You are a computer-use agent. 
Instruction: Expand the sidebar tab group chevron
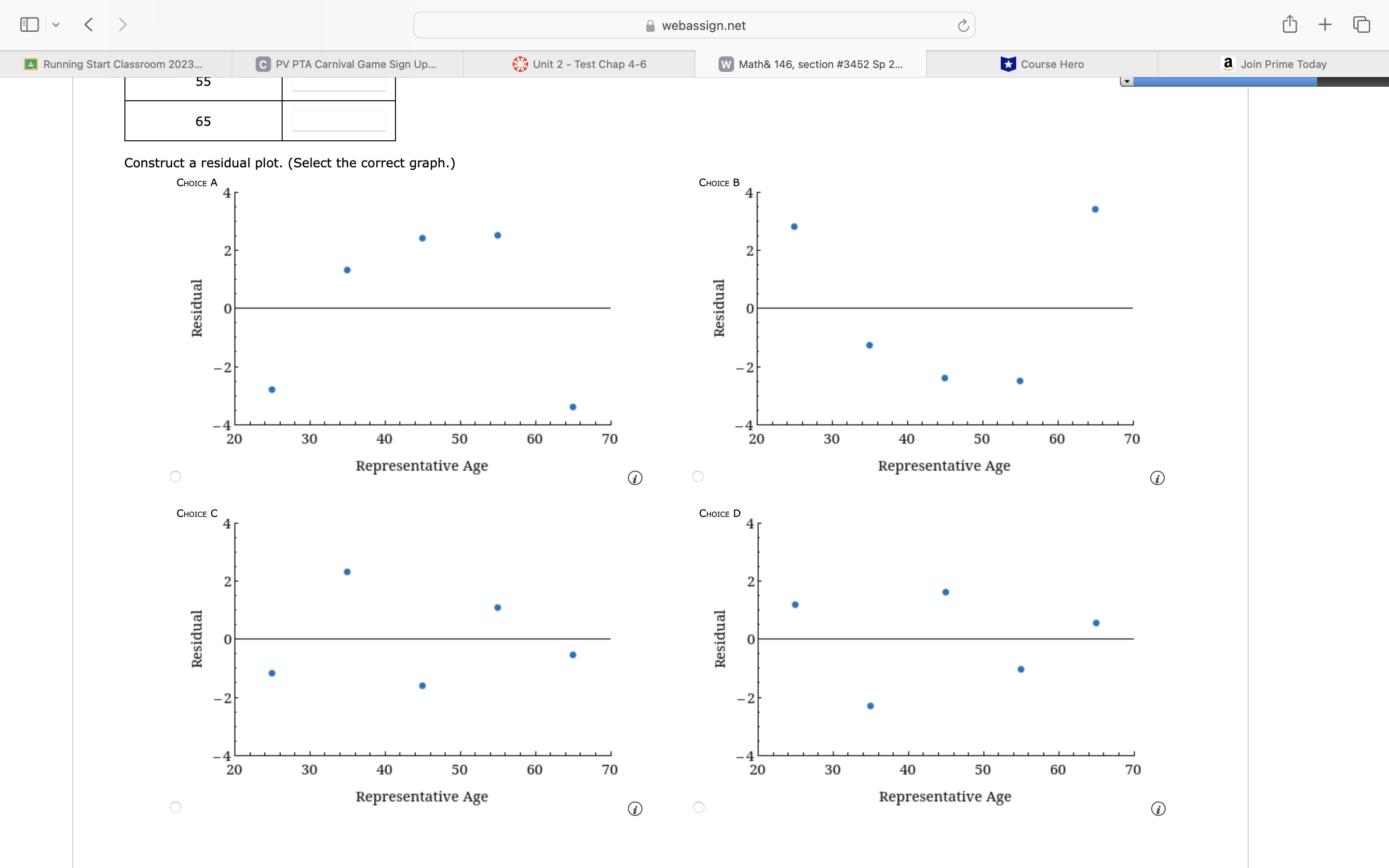[55, 25]
